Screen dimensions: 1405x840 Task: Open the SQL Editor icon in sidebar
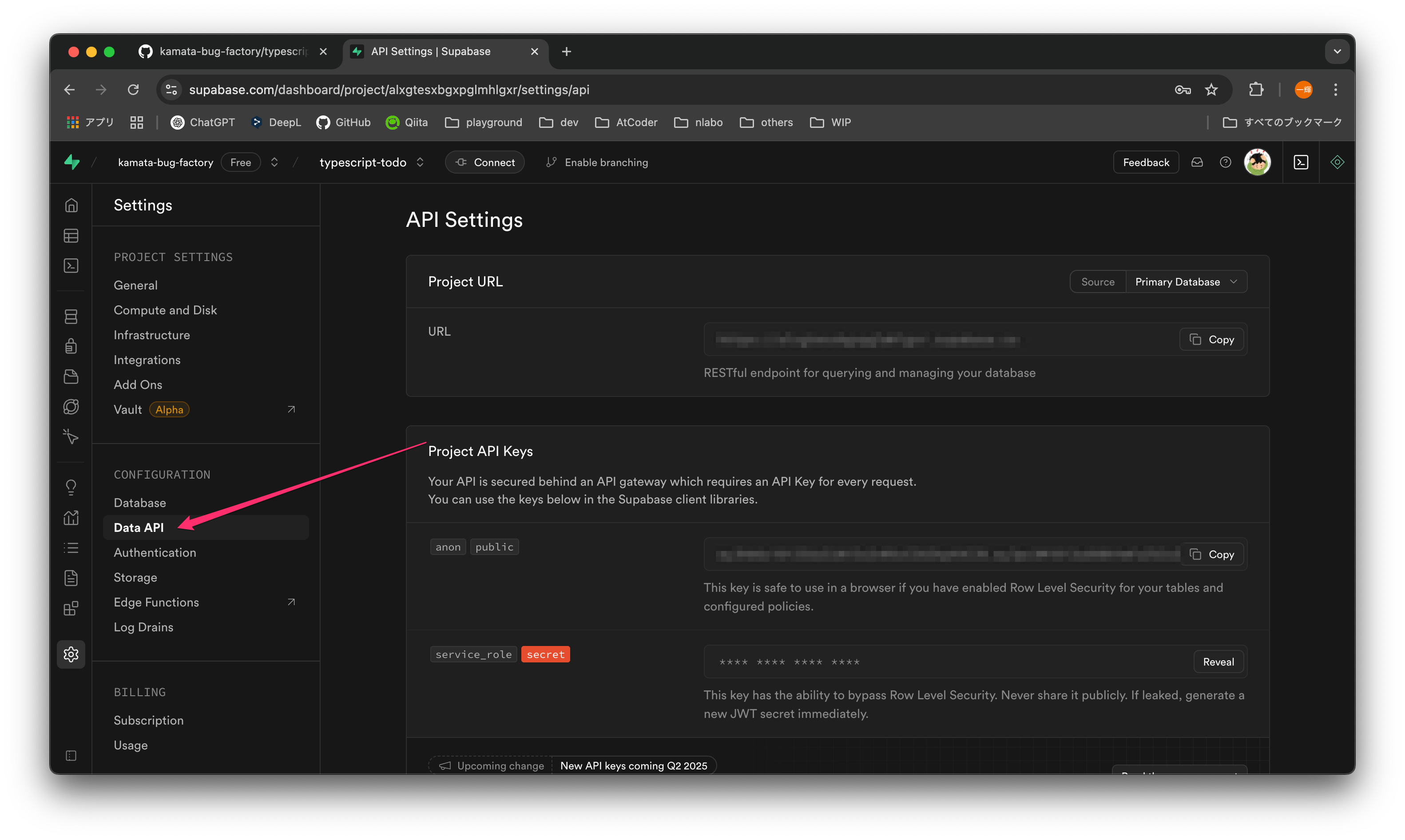(71, 265)
